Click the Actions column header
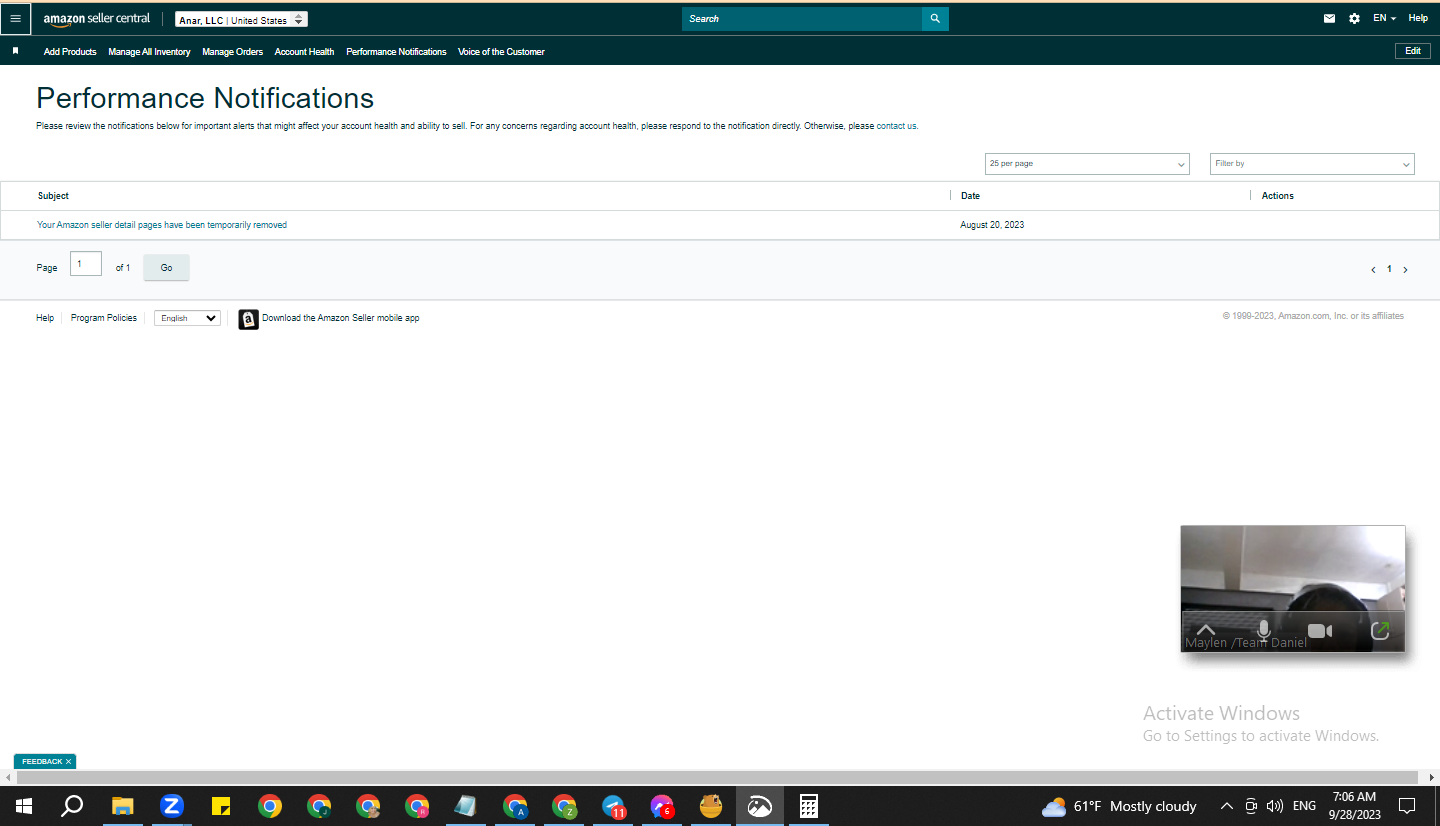The width and height of the screenshot is (1440, 826). coord(1278,196)
